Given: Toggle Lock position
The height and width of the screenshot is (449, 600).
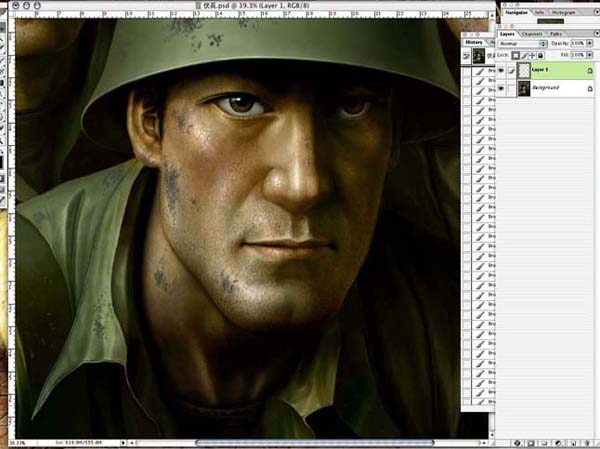Looking at the screenshot, I should [532, 56].
